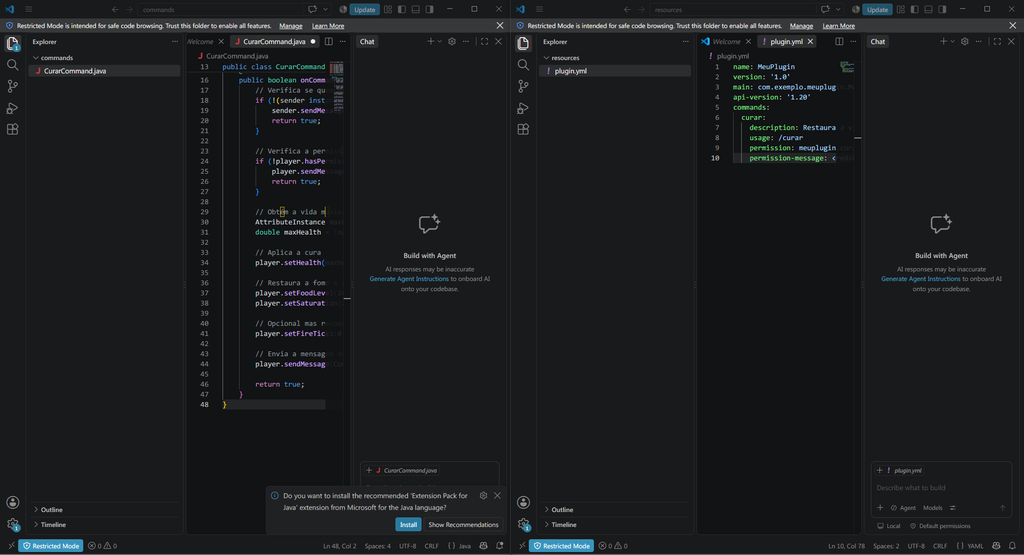The image size is (1024, 555).
Task: Open Source Control view in left window
Action: pyautogui.click(x=12, y=86)
